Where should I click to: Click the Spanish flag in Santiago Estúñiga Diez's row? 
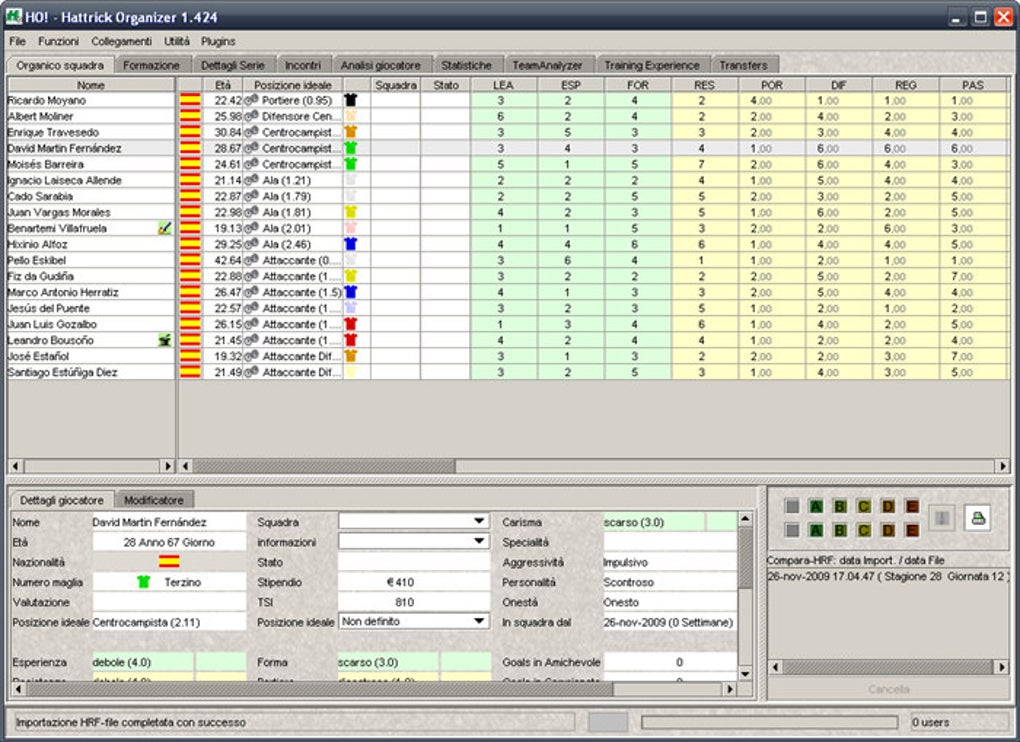(x=190, y=372)
